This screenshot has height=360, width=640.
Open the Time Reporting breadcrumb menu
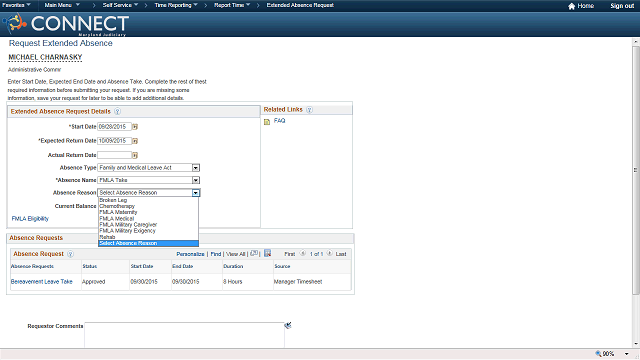tap(176, 5)
